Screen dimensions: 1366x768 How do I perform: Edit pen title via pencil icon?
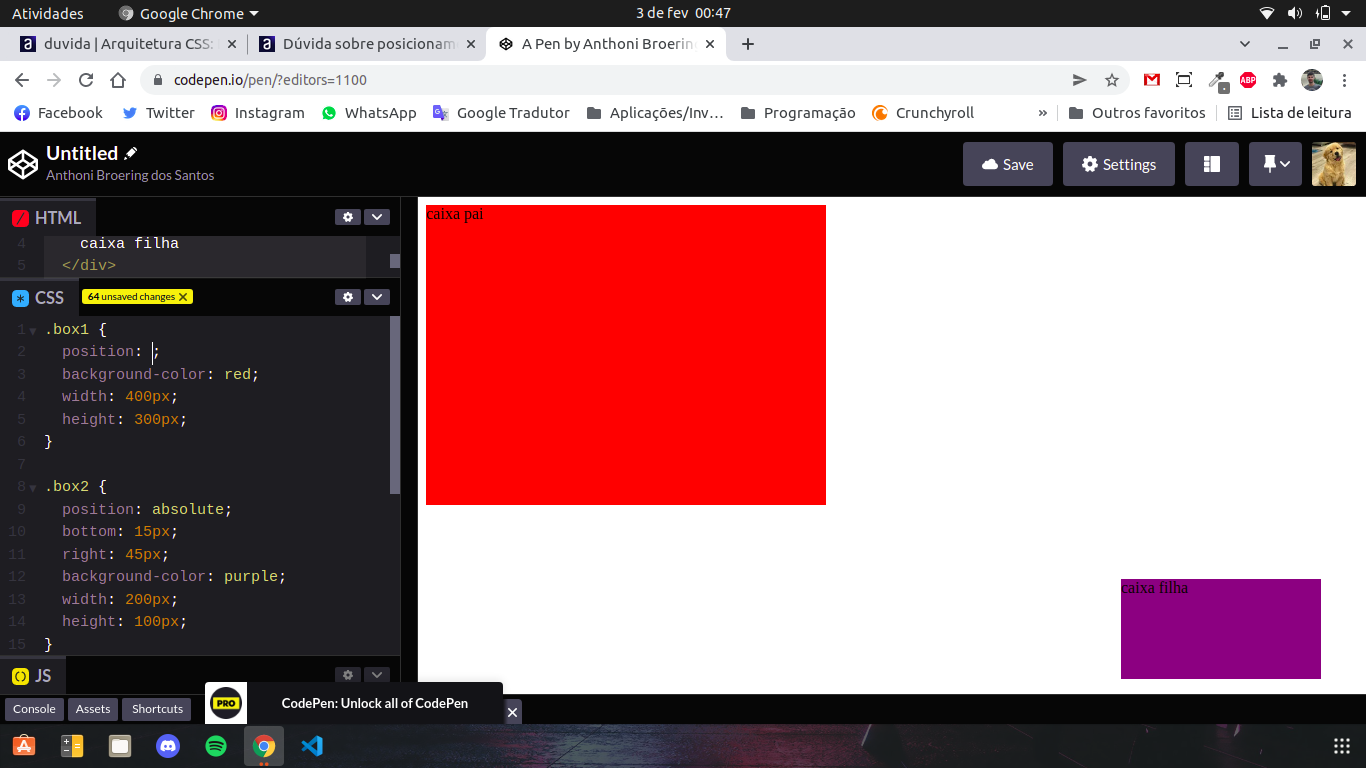[x=131, y=153]
